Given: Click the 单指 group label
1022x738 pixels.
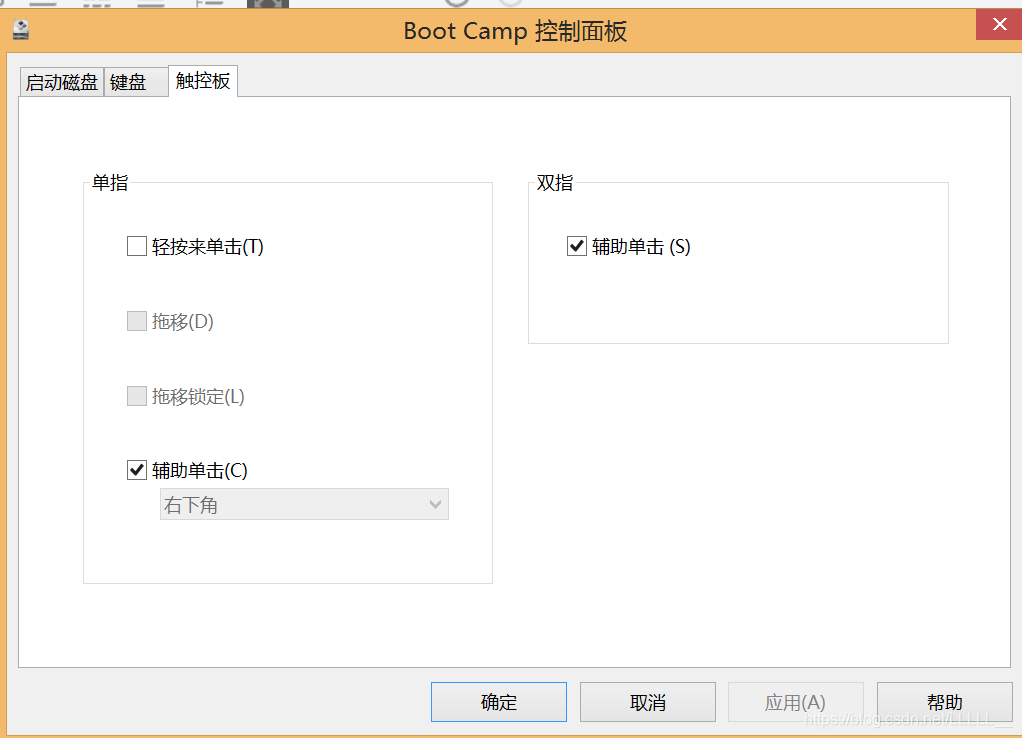Looking at the screenshot, I should click(110, 183).
